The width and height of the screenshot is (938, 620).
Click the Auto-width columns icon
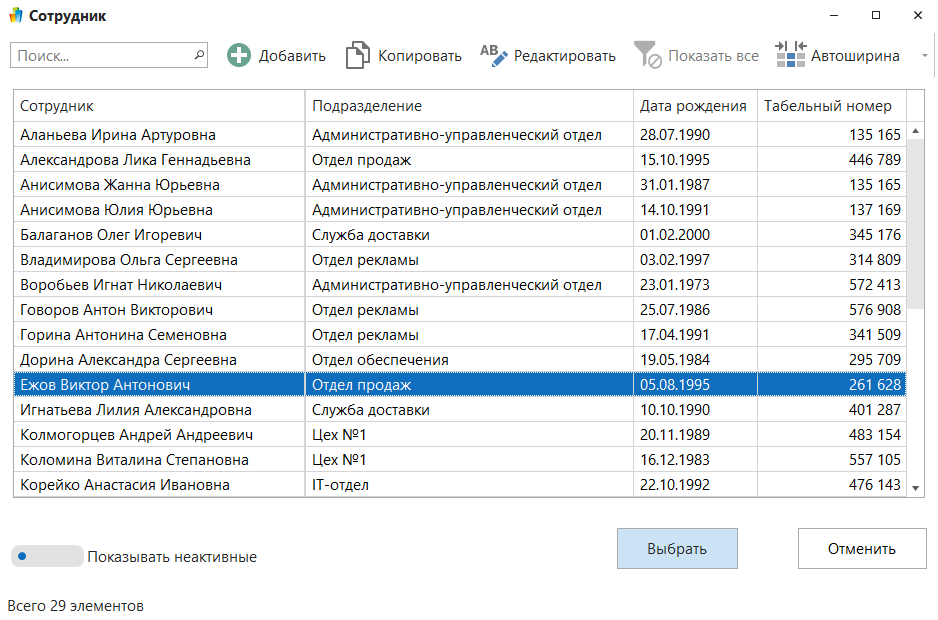[x=790, y=56]
